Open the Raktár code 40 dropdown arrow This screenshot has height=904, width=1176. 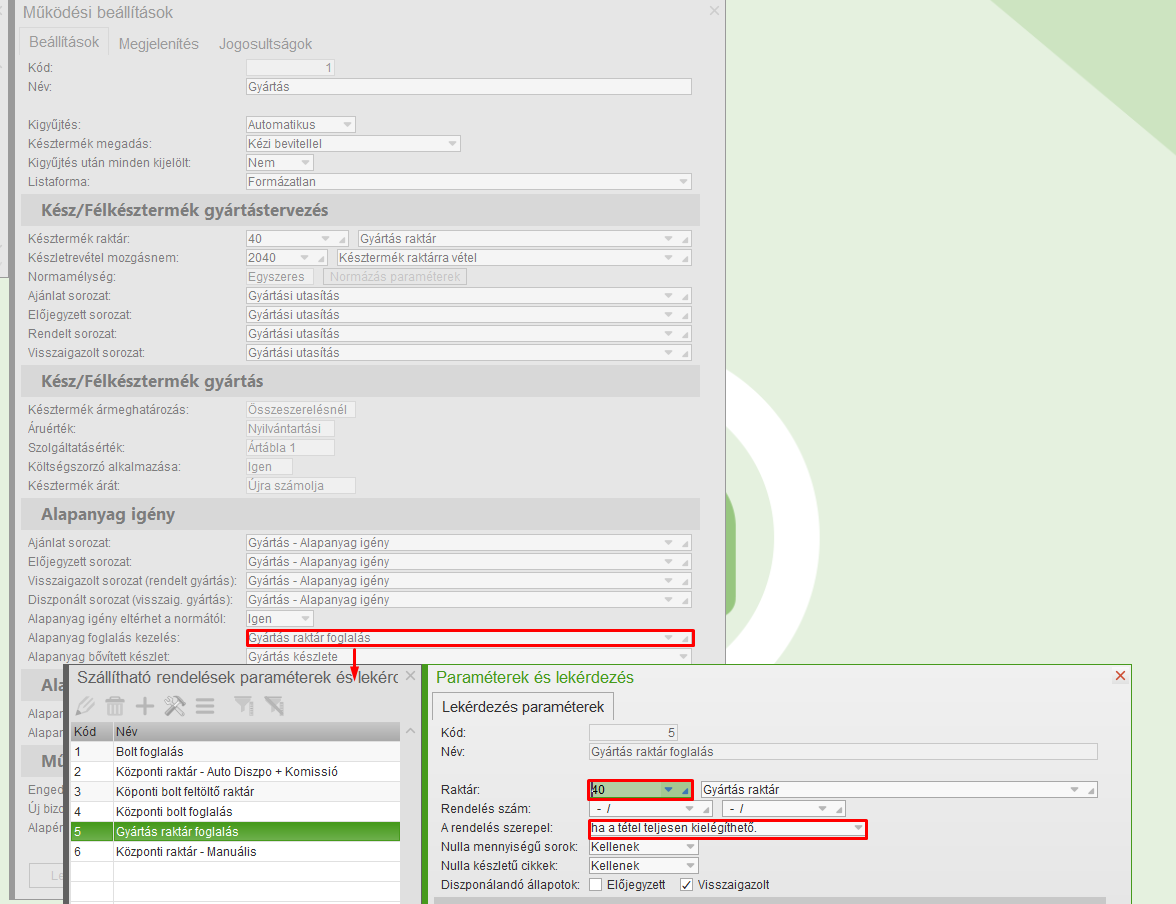point(668,789)
